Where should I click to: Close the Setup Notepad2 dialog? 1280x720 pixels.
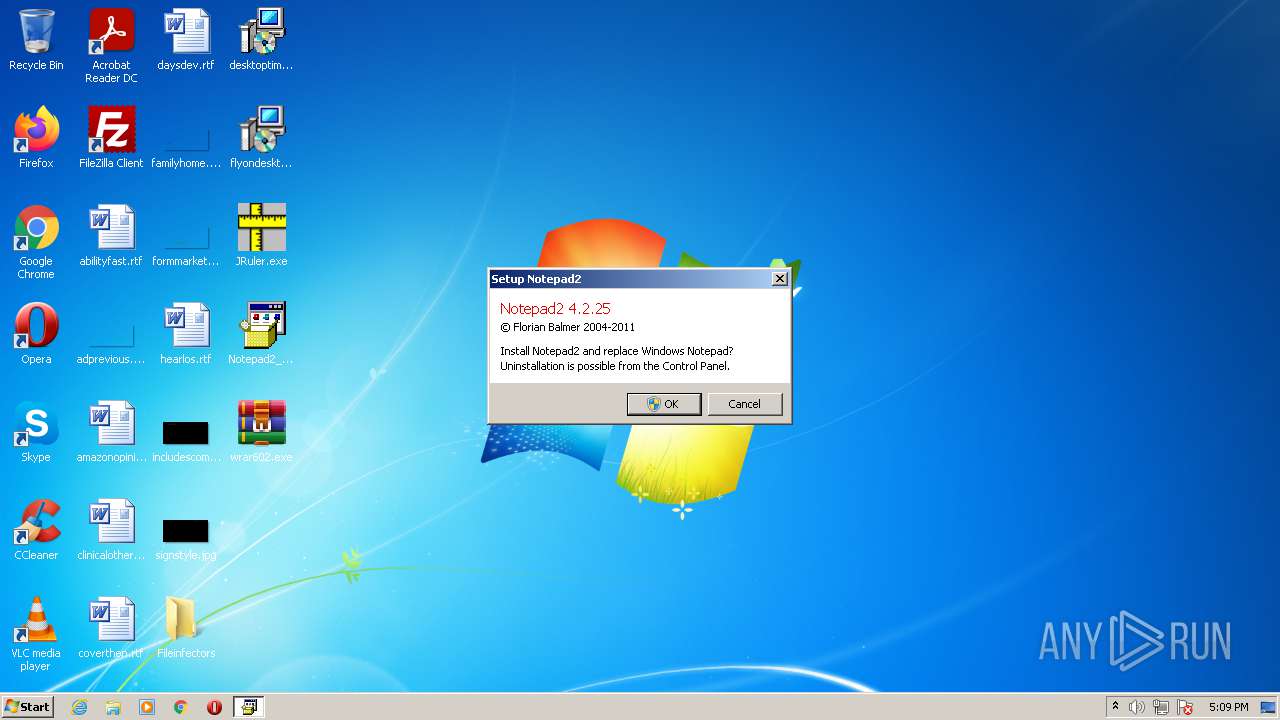click(780, 279)
